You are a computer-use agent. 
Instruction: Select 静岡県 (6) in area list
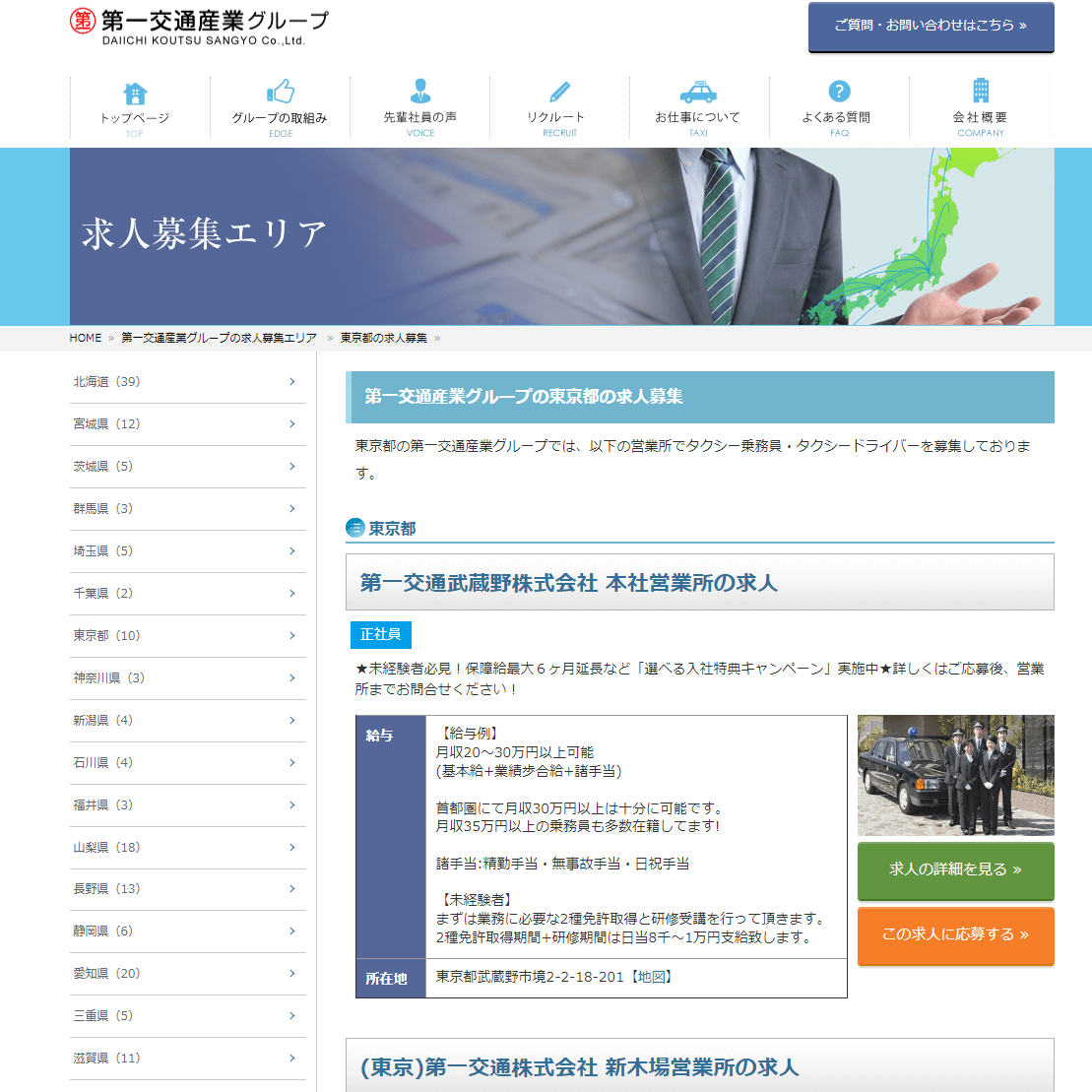coord(188,931)
